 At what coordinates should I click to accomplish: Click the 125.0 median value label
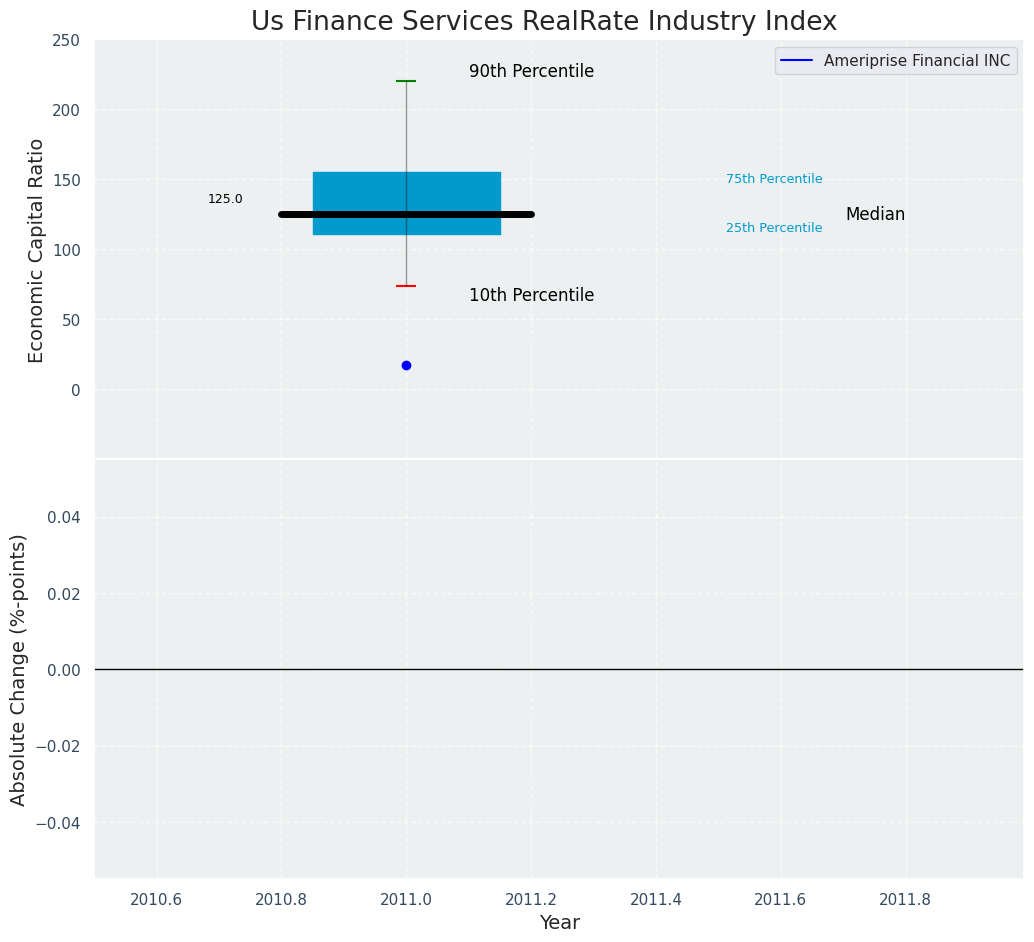225,199
